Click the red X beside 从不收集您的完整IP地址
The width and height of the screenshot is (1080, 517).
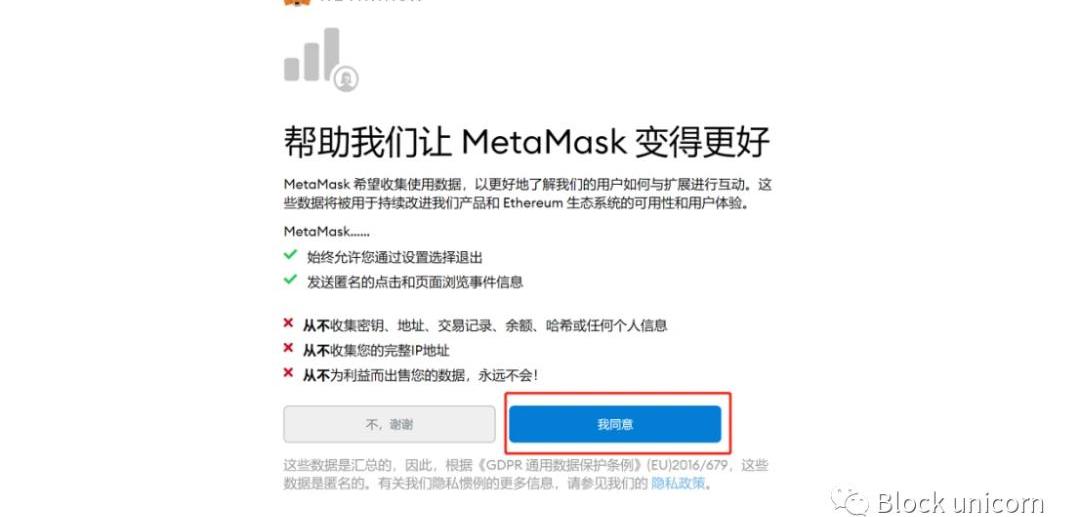[x=289, y=348]
